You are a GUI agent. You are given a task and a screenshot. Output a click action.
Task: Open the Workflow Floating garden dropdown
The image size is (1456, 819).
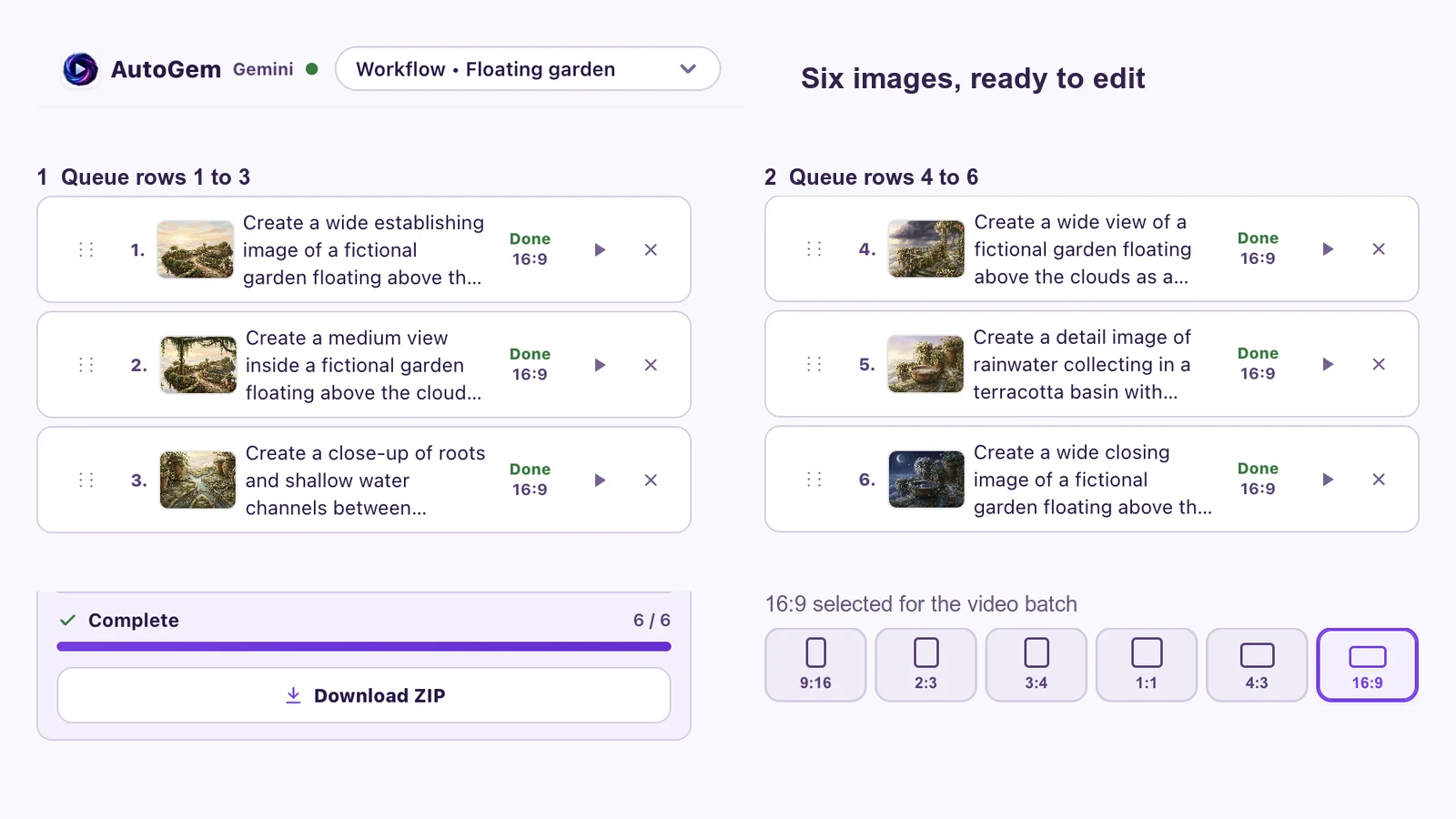528,69
